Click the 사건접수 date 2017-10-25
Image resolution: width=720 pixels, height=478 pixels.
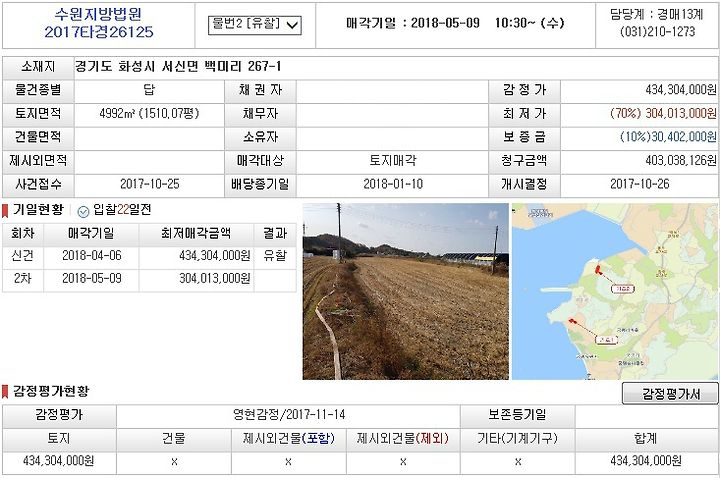click(150, 184)
